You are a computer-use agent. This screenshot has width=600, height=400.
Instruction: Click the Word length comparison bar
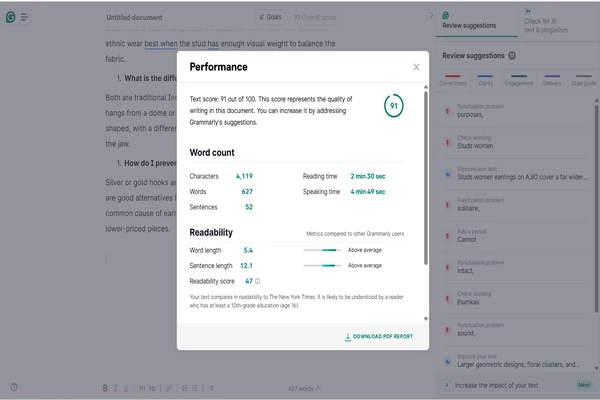coord(322,250)
